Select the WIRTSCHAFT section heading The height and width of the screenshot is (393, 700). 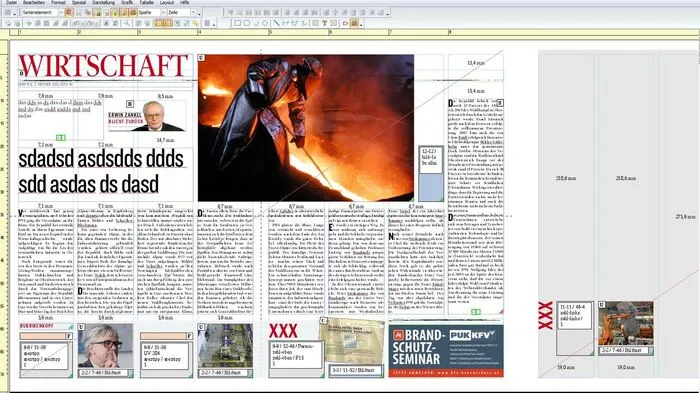point(103,66)
